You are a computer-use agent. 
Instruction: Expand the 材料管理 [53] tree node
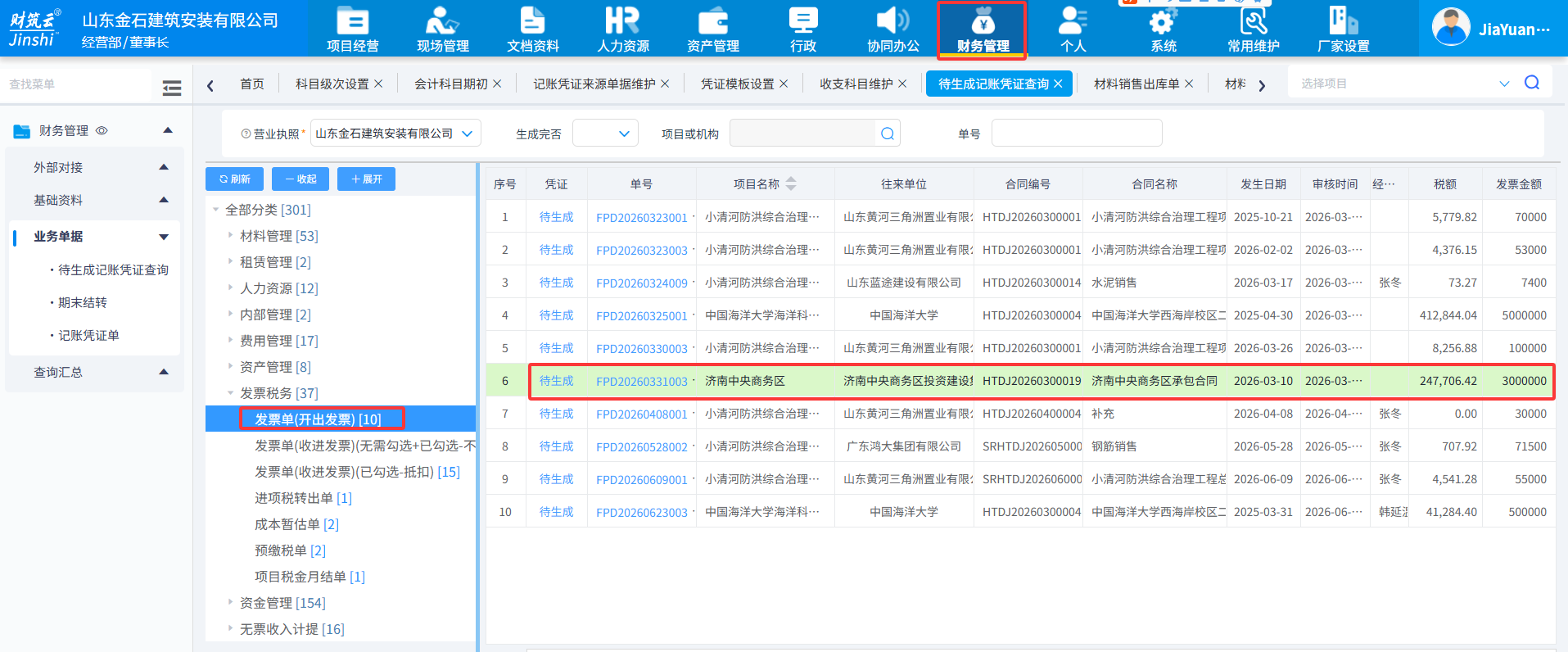[230, 235]
